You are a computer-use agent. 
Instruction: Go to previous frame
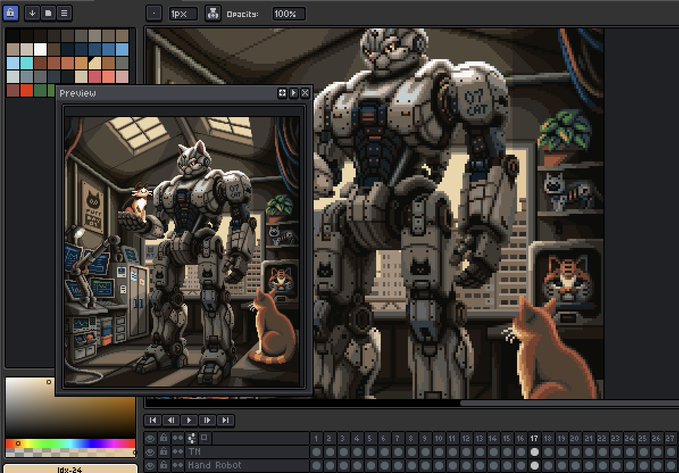click(x=171, y=420)
